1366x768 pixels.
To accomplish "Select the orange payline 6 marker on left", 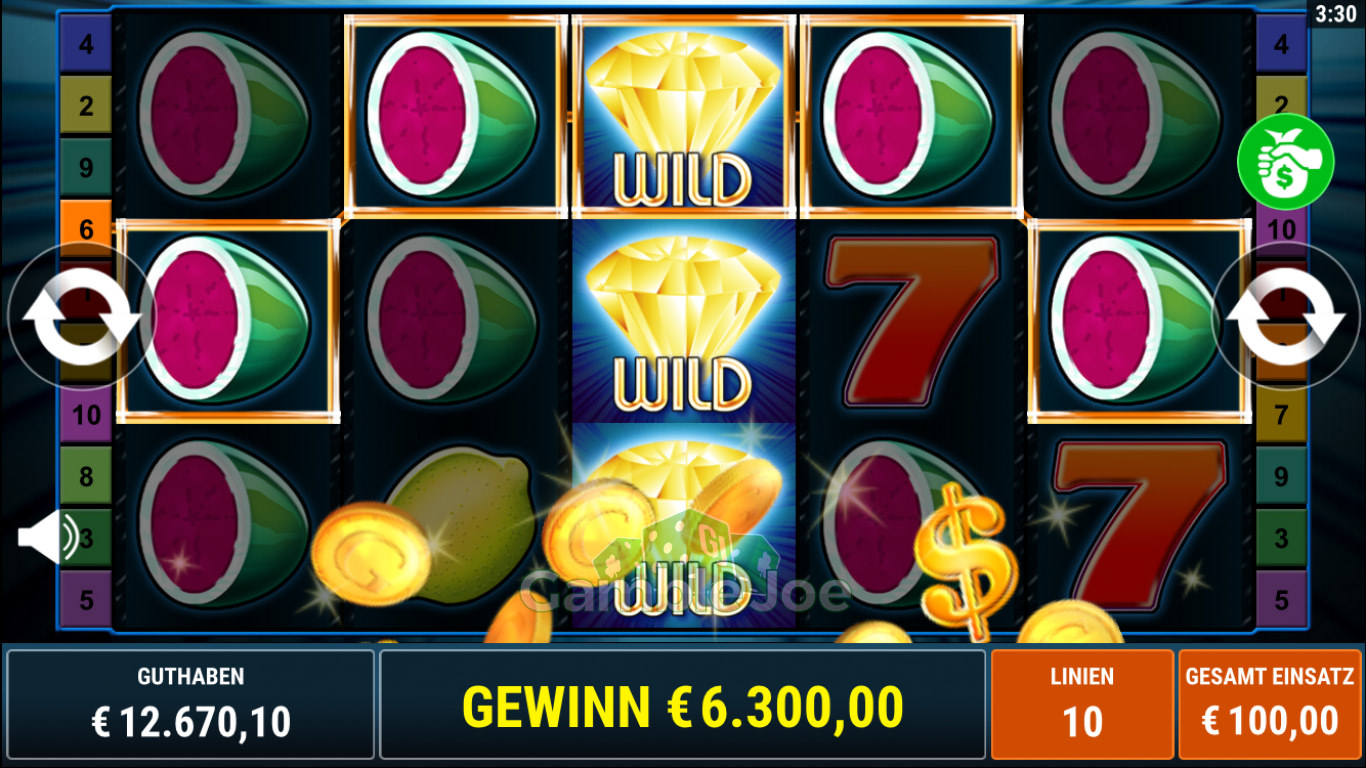I will pyautogui.click(x=86, y=228).
